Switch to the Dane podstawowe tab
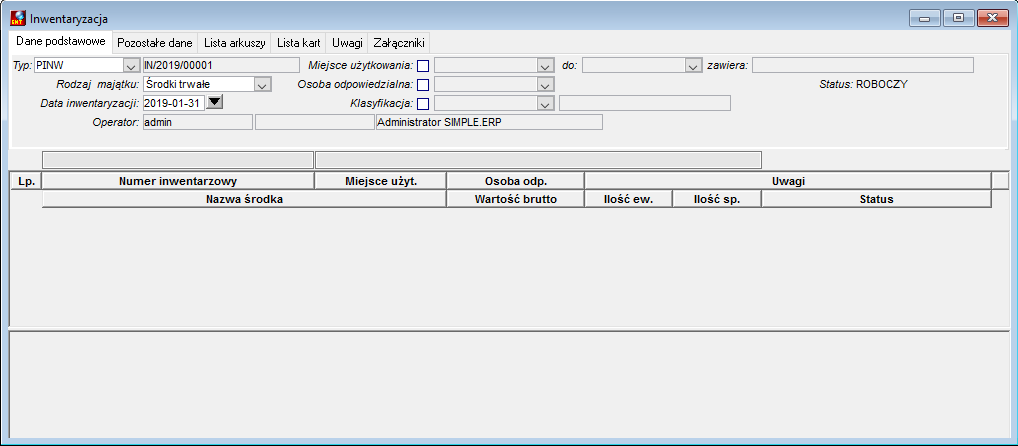The width and height of the screenshot is (1018, 446). [61, 42]
